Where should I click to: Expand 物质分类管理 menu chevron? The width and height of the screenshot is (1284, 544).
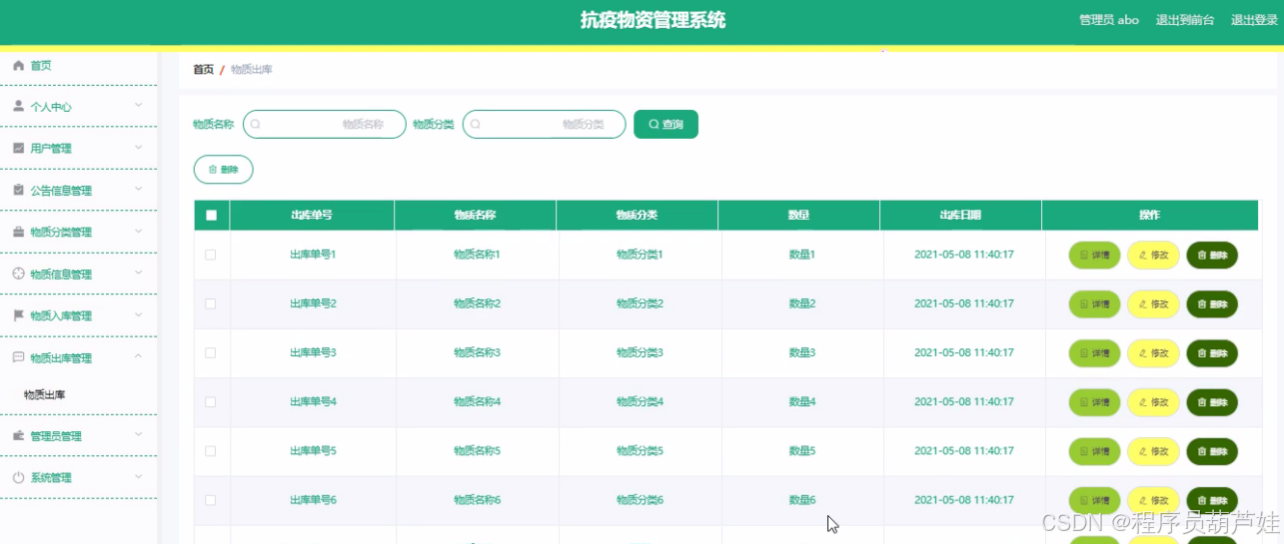138,231
